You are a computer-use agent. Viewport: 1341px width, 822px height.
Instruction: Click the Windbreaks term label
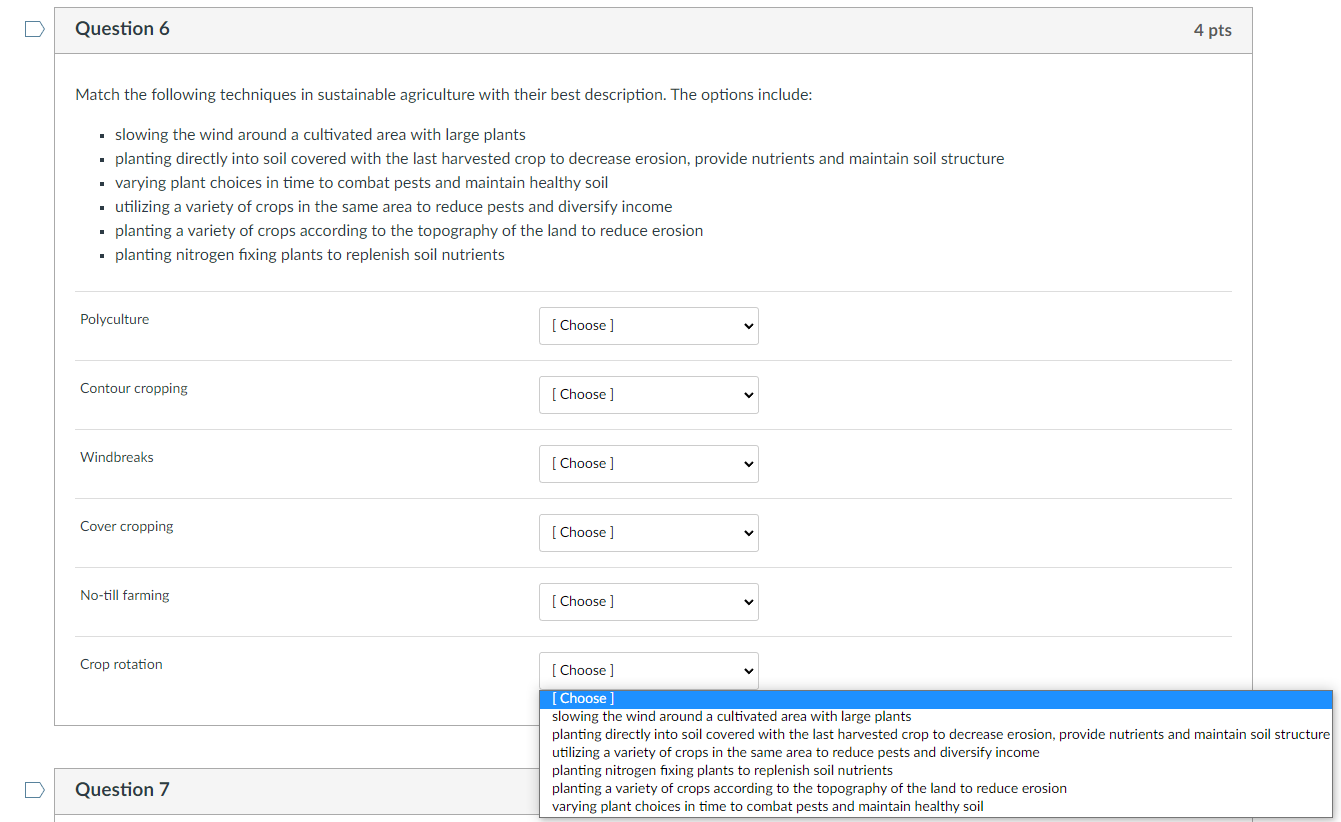117,458
